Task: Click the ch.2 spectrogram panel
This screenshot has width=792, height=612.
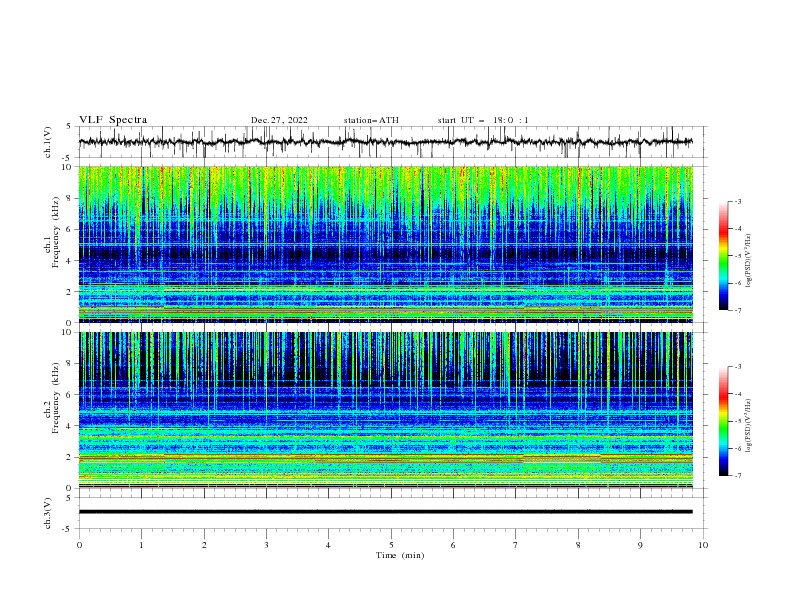Action: pyautogui.click(x=386, y=410)
